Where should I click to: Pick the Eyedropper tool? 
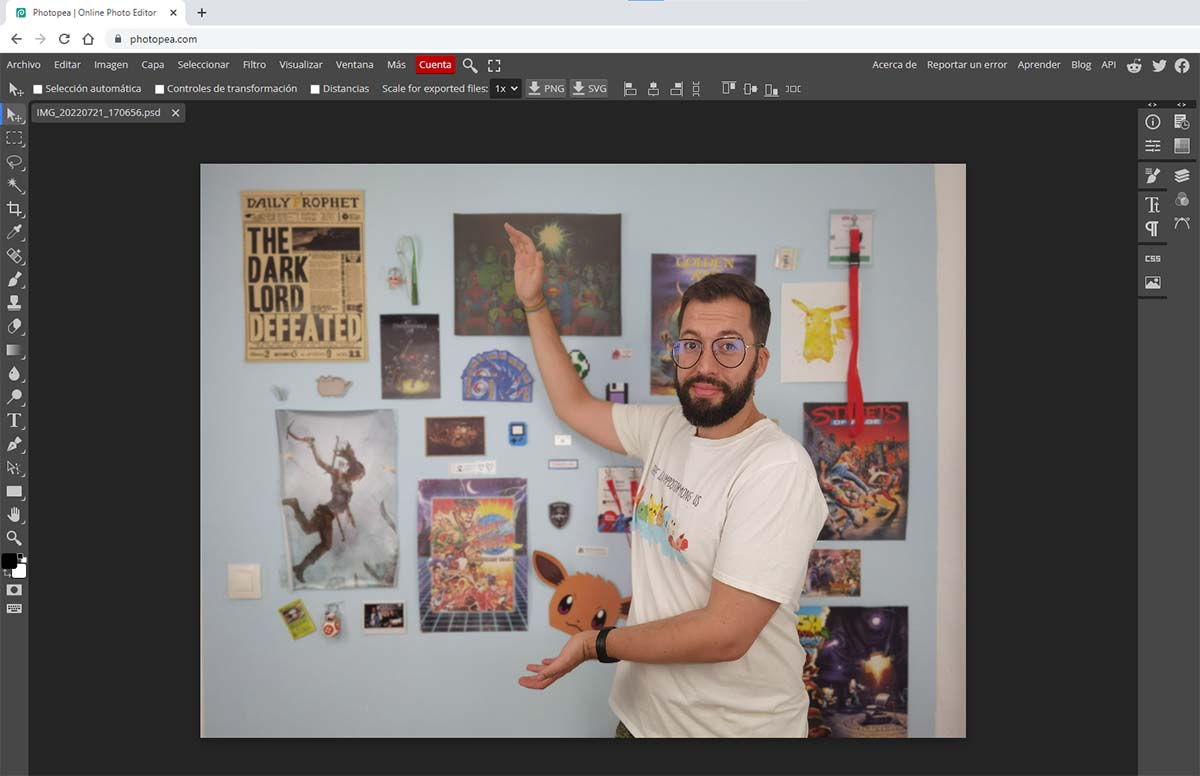coord(15,232)
